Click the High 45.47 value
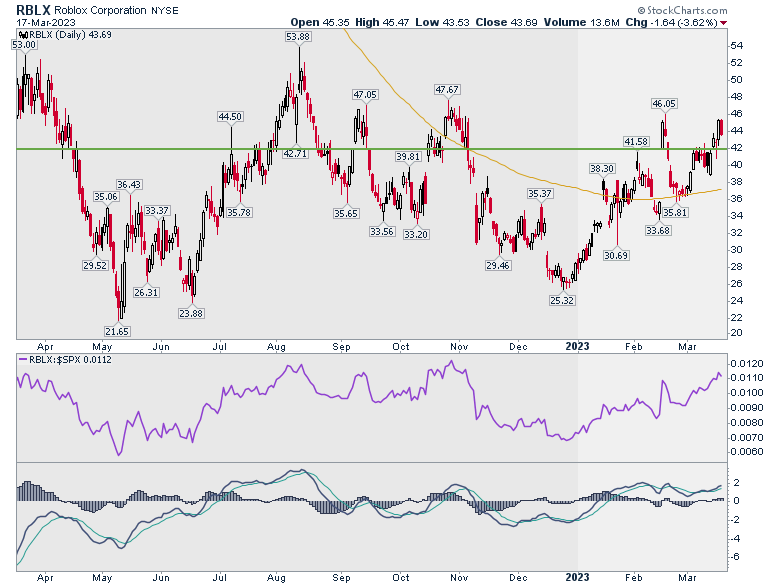Viewport: 780px width, 586px height. click(x=382, y=22)
